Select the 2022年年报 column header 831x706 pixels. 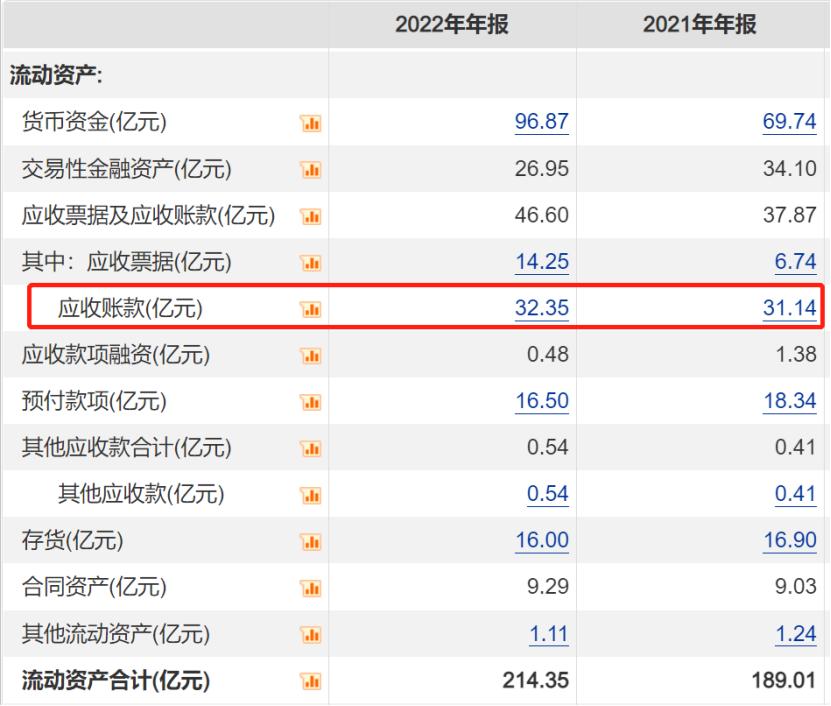[452, 25]
